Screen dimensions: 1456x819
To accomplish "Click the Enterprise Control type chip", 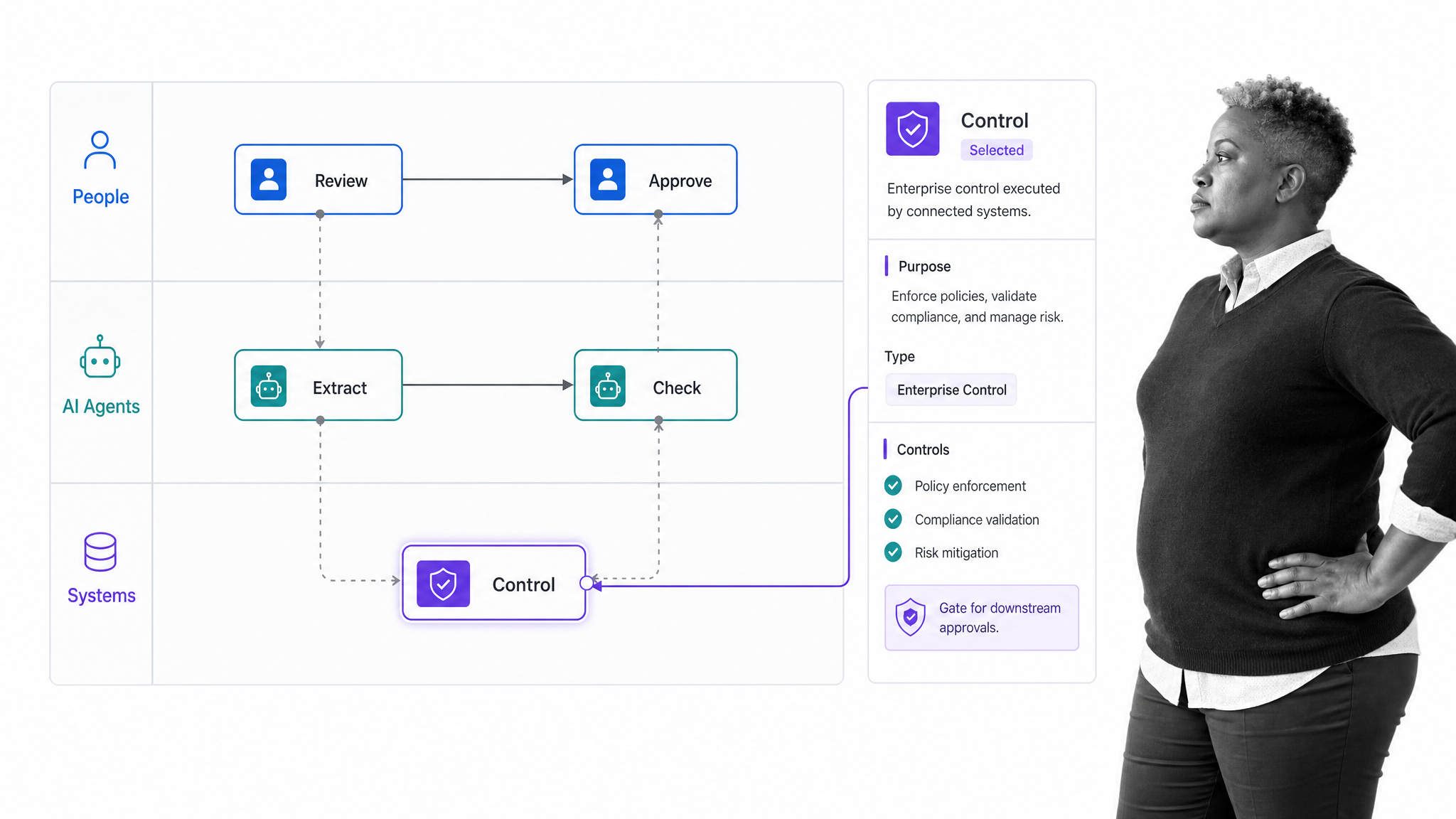I will [x=951, y=390].
